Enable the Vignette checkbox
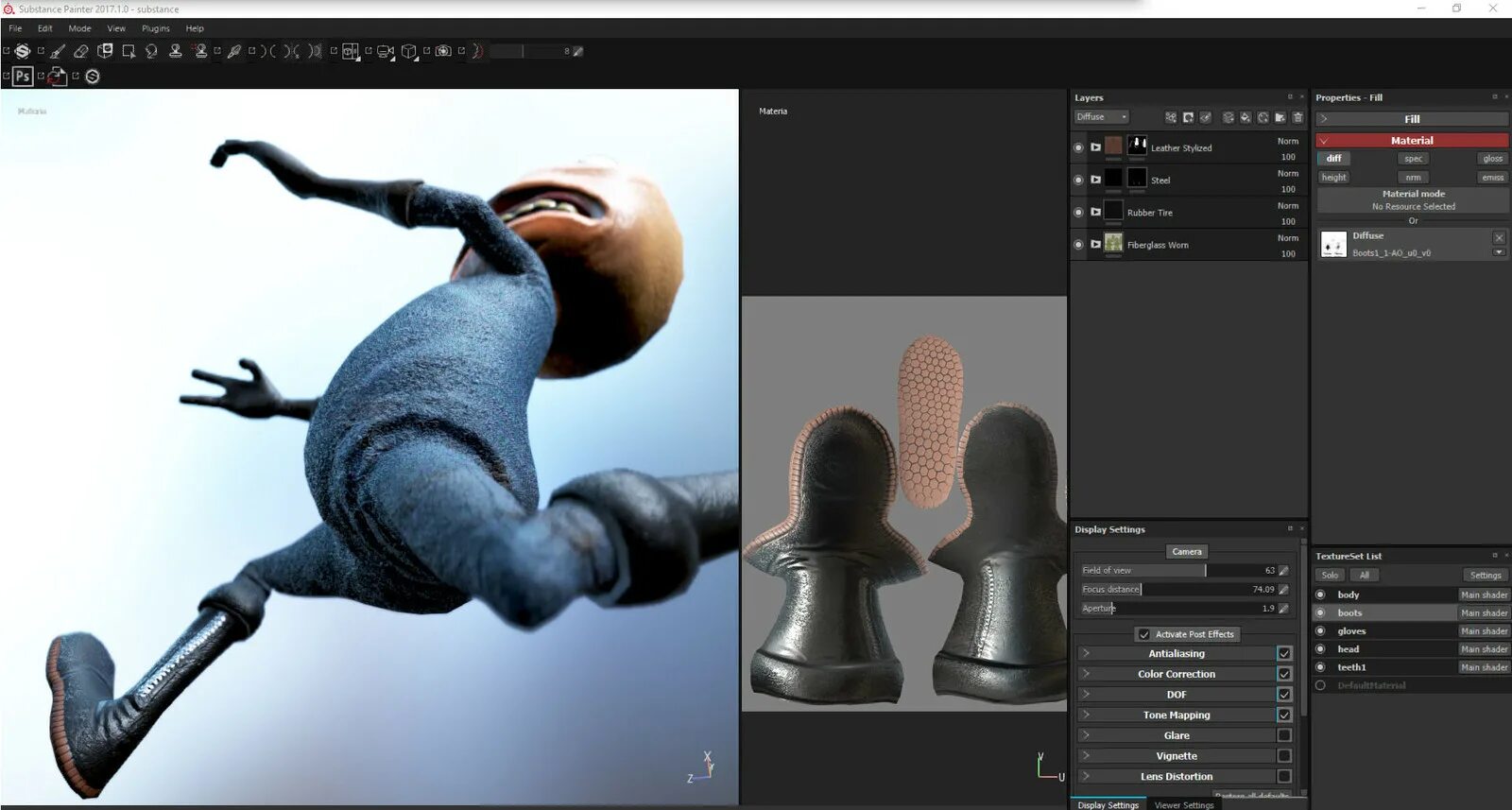Viewport: 1512px width, 810px height. point(1284,756)
